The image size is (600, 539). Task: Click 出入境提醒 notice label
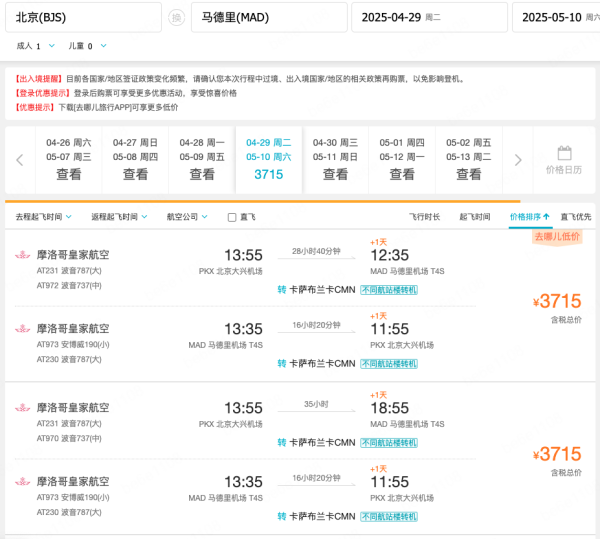[x=39, y=79]
